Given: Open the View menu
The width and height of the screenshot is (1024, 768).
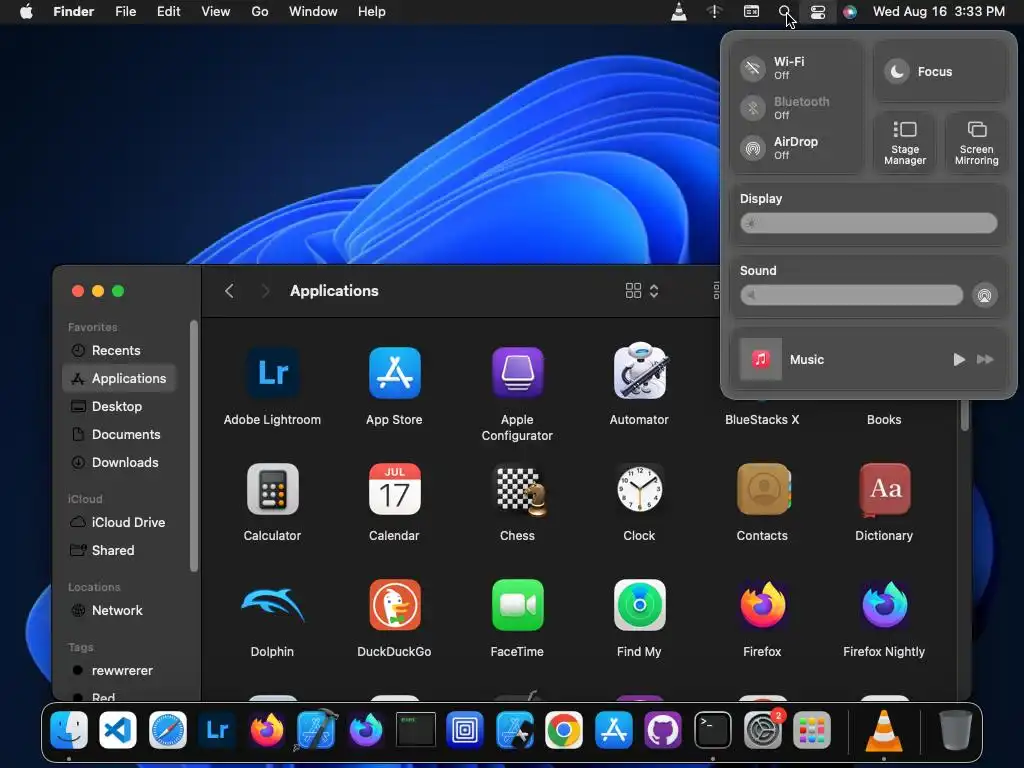Looking at the screenshot, I should click(216, 12).
